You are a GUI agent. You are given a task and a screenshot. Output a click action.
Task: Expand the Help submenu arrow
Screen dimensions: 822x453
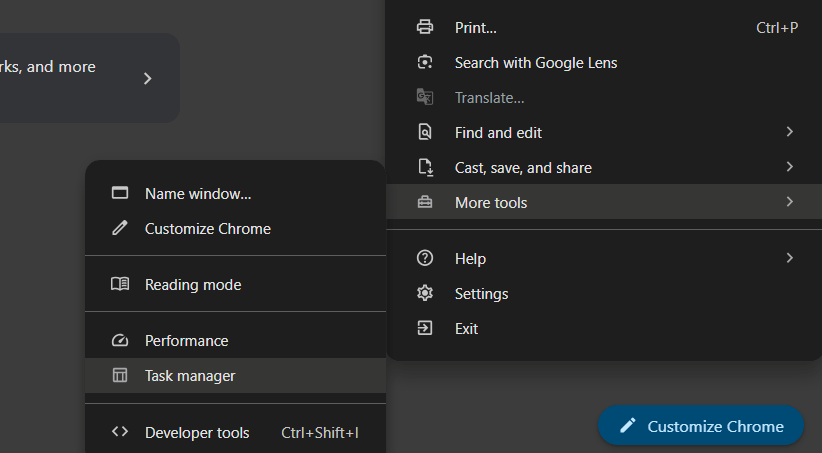tap(789, 258)
